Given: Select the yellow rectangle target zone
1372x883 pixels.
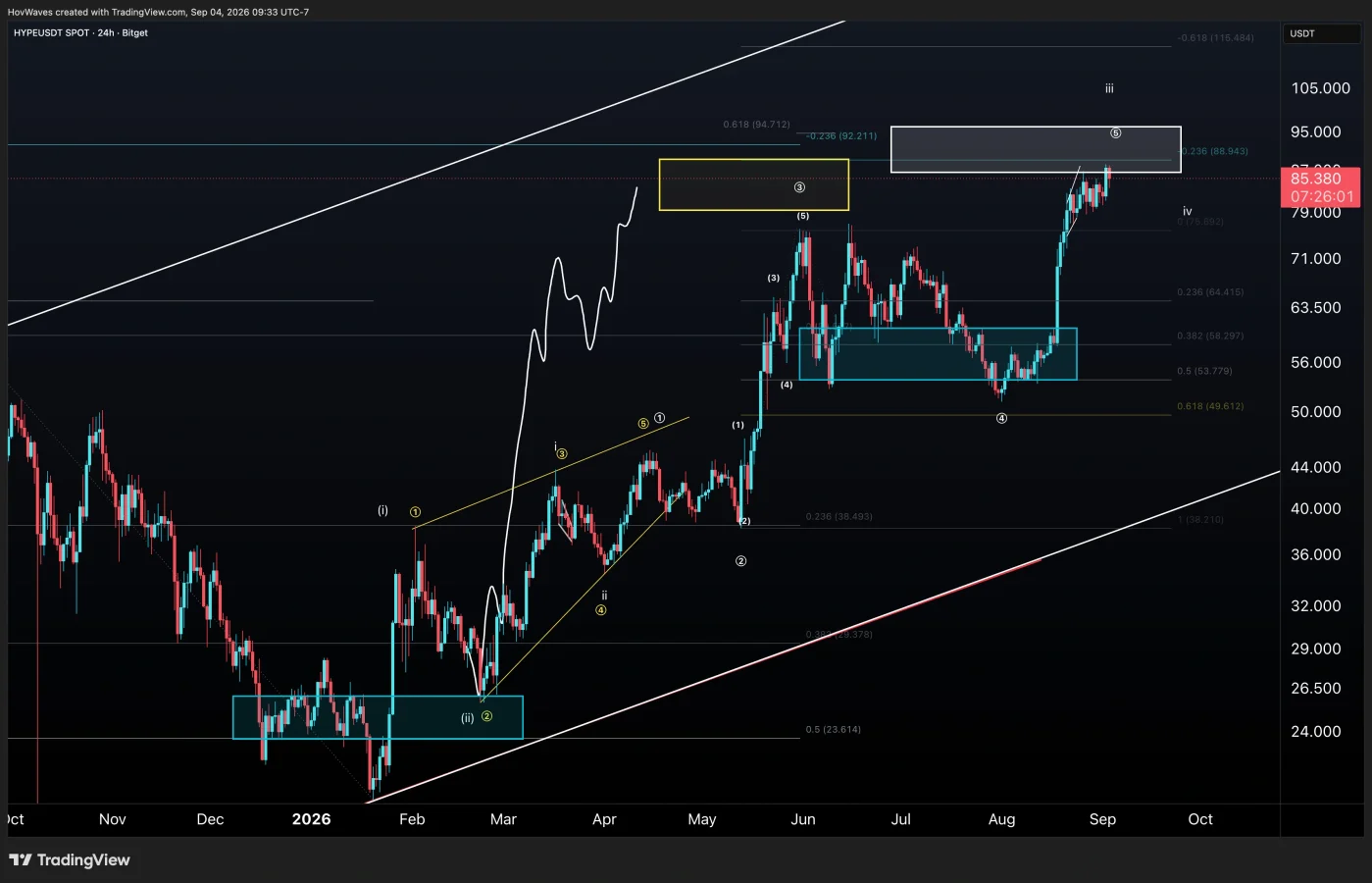Looking at the screenshot, I should point(754,184).
